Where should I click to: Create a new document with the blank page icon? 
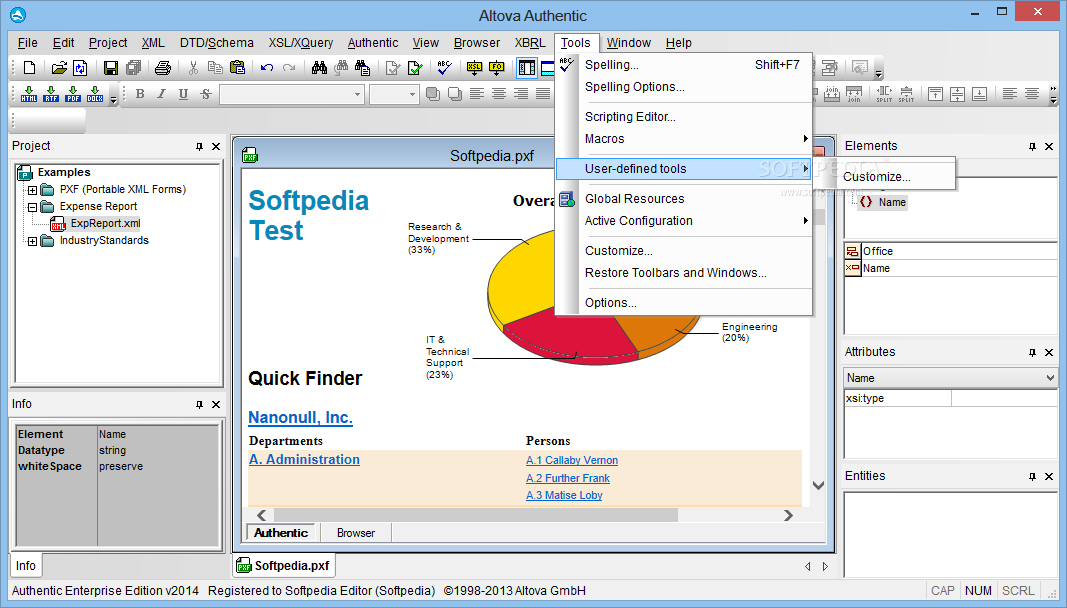tap(29, 67)
